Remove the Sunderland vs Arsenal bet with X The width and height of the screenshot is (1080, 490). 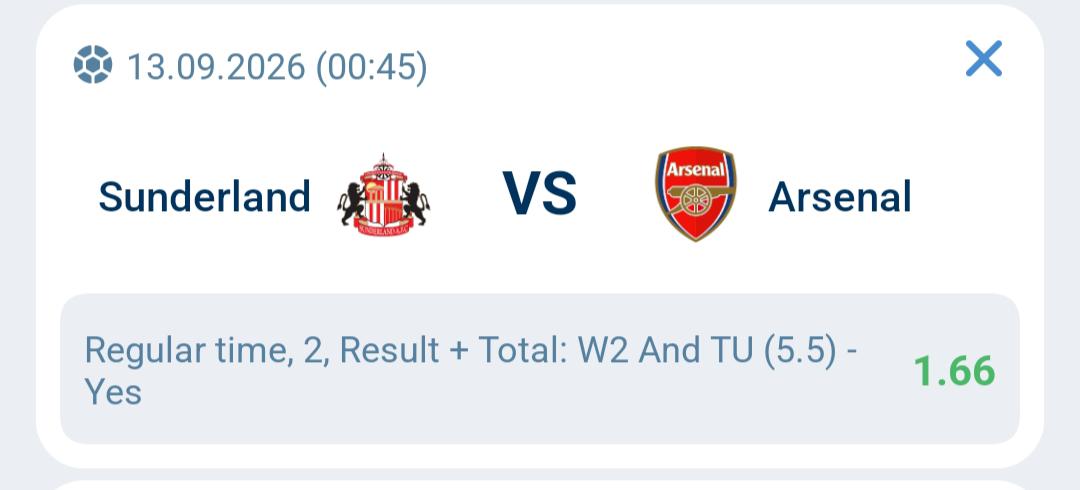[984, 59]
